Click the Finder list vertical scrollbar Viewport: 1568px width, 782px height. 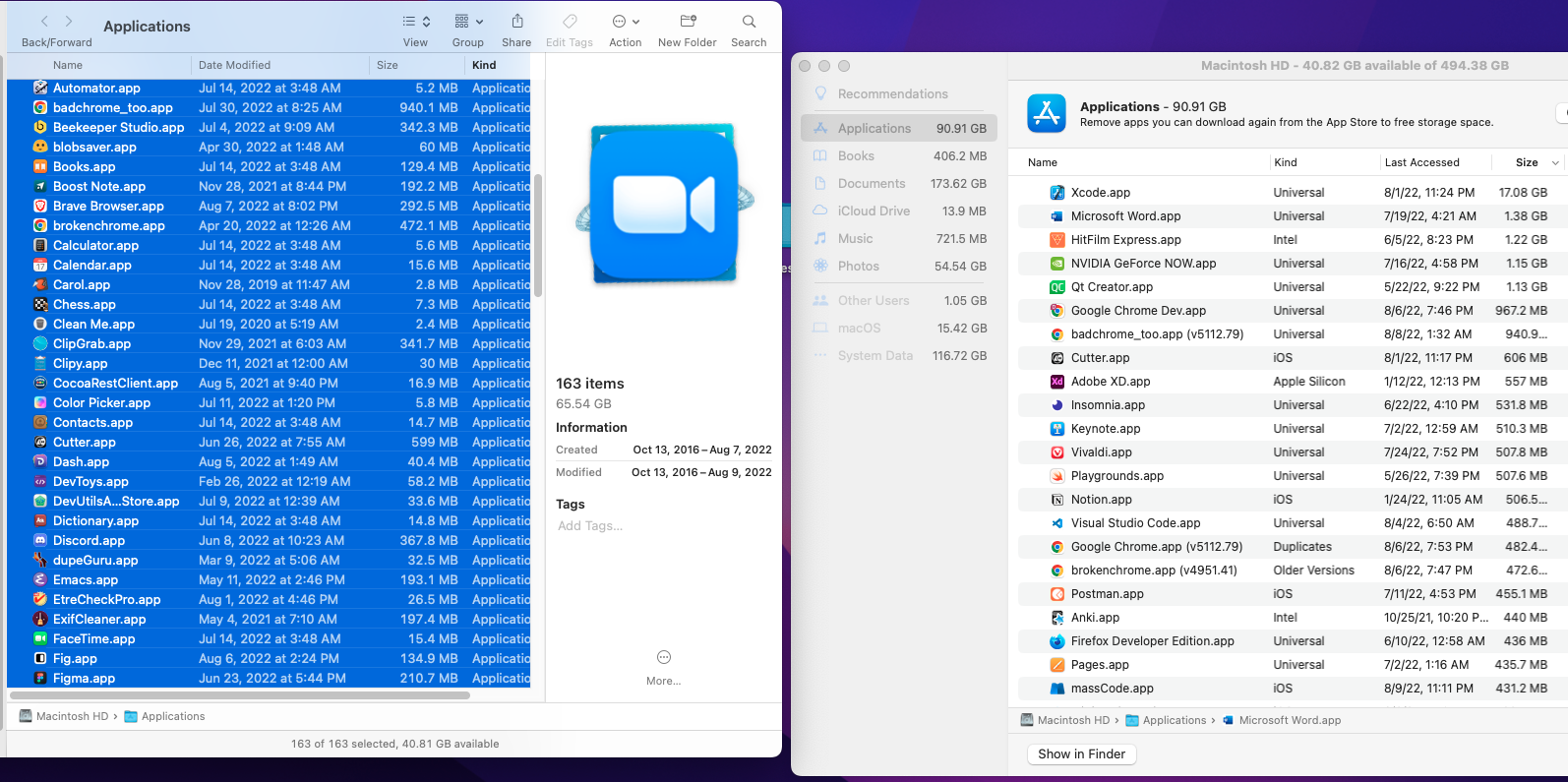(x=537, y=235)
